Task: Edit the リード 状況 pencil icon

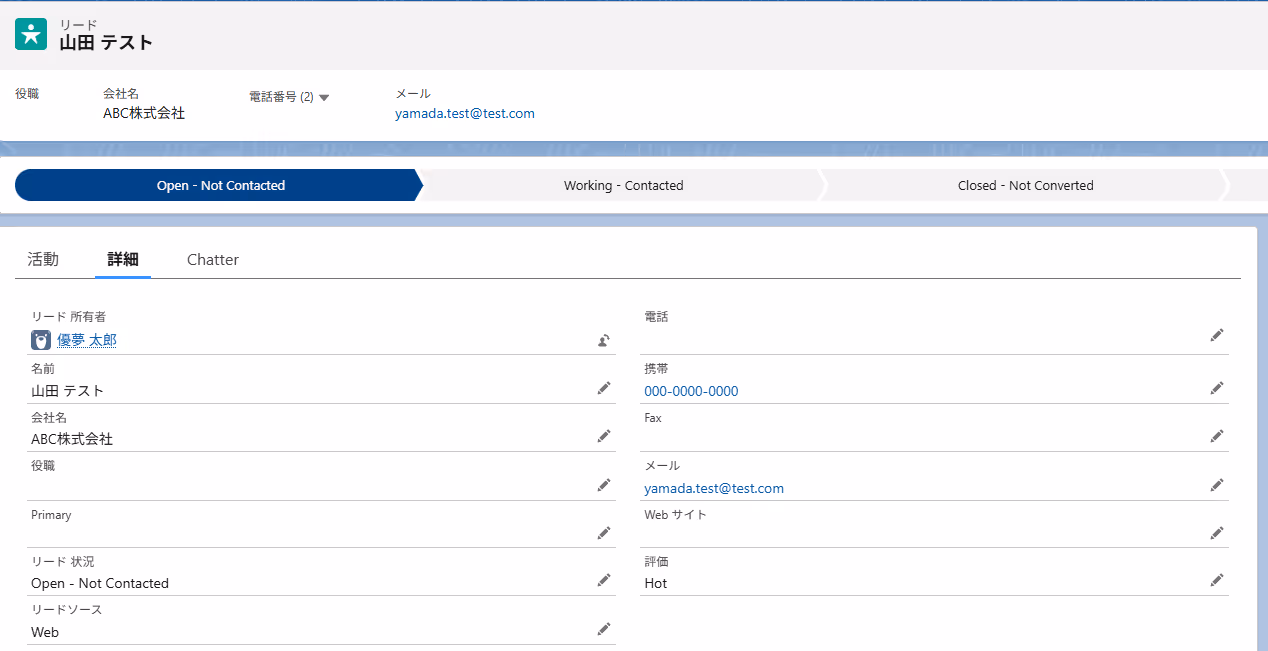Action: (604, 580)
